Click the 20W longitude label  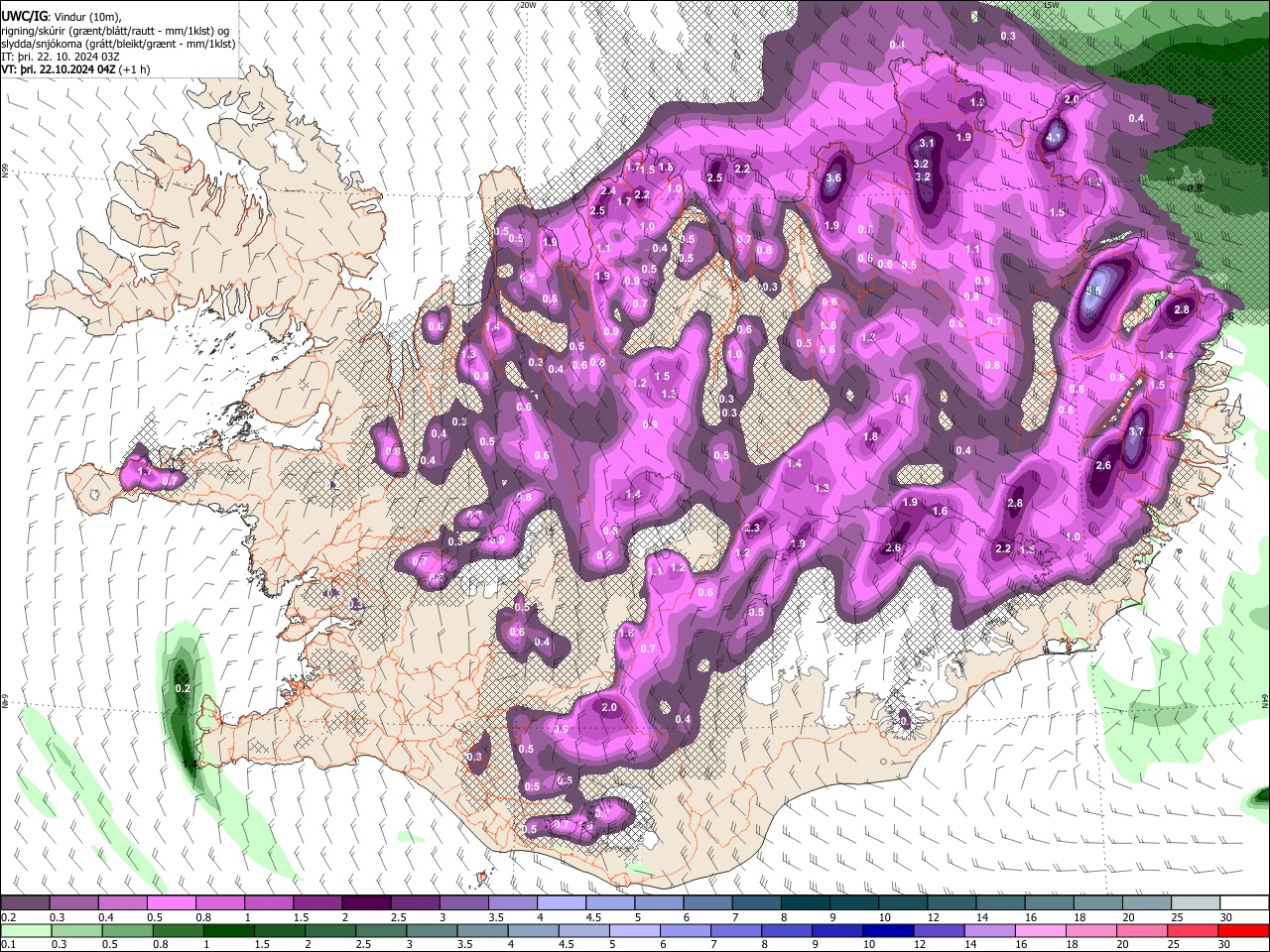coord(528,5)
